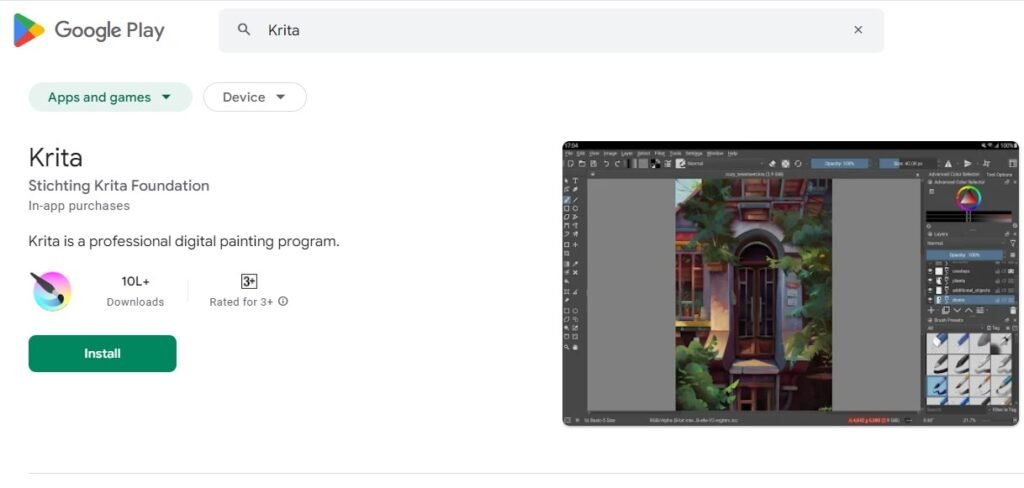Clear the search box with the X
The image size is (1024, 488).
(857, 30)
